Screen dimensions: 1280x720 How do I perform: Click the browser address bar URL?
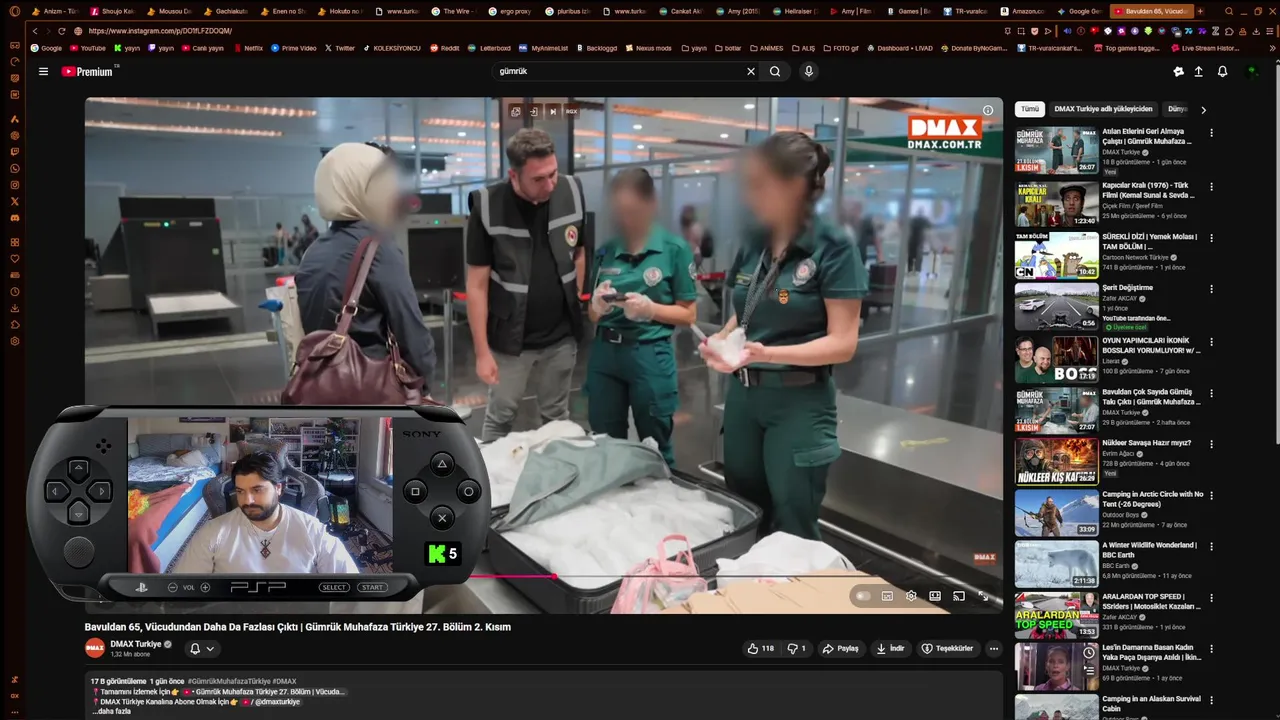(160, 31)
